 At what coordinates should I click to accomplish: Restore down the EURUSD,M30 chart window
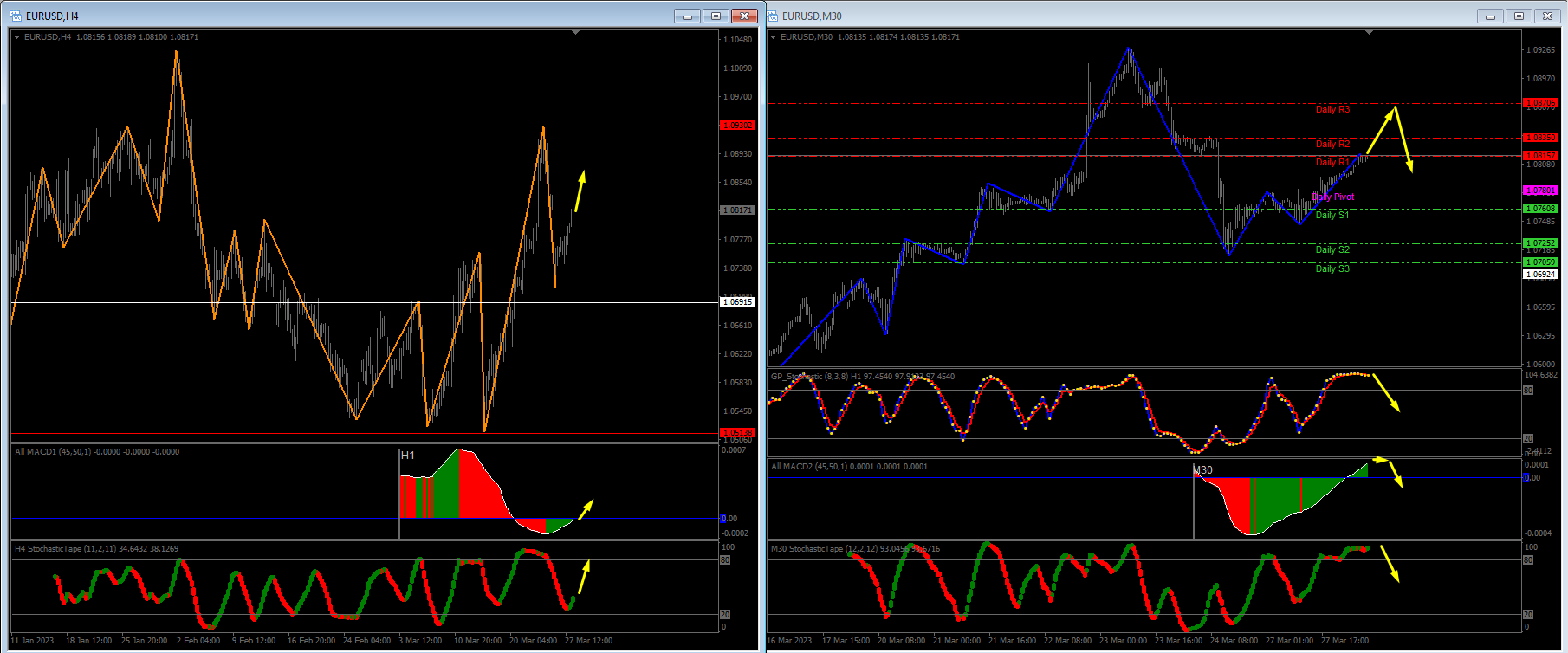[1519, 16]
